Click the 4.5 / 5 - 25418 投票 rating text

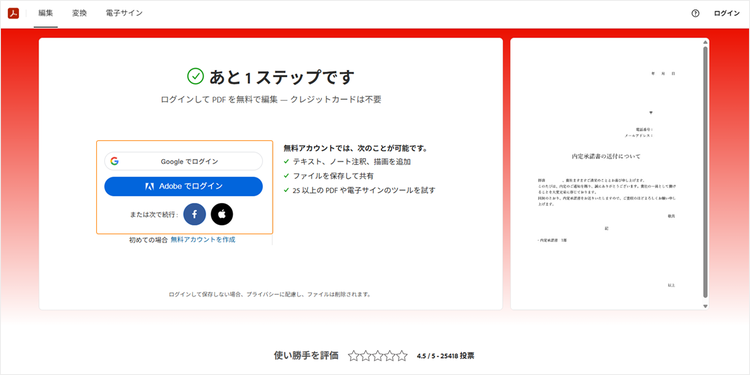[x=446, y=356]
